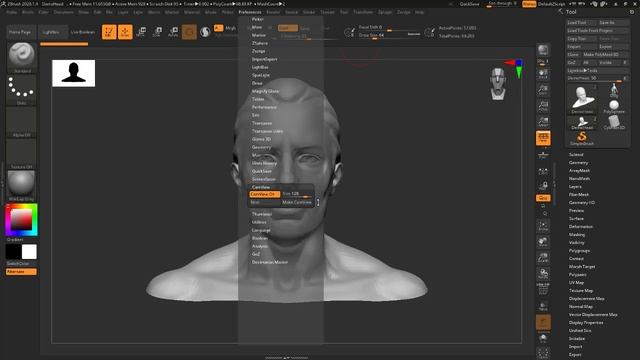
Task: Select the Cylinder3D tool icon
Action: point(614,122)
